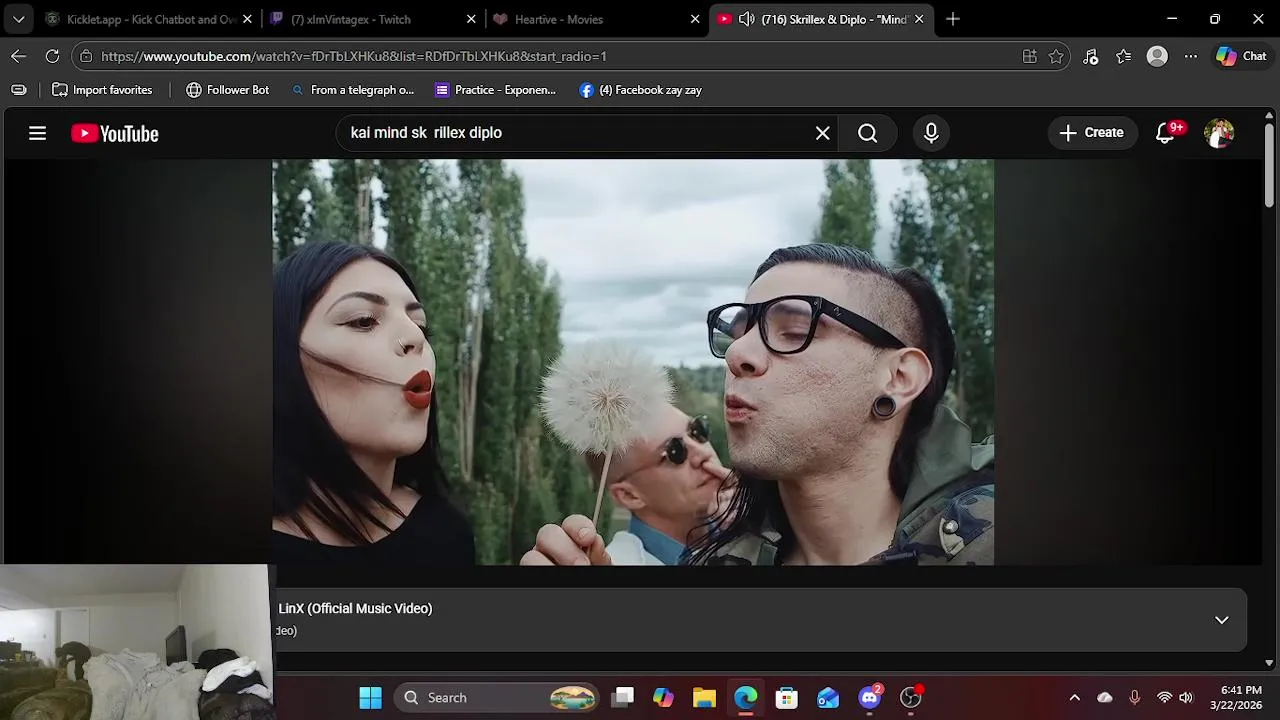Add this page to favorites star
This screenshot has height=720, width=1280.
1056,56
